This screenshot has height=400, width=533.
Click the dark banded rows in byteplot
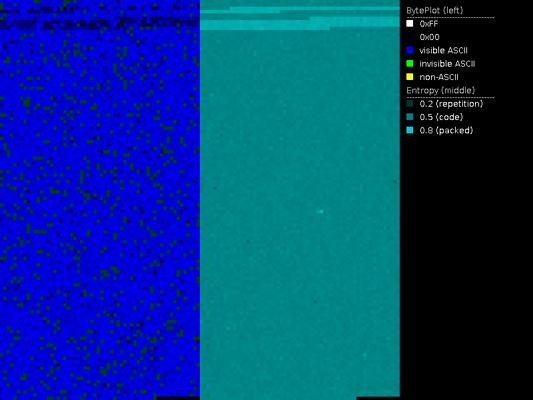pyautogui.click(x=99, y=24)
